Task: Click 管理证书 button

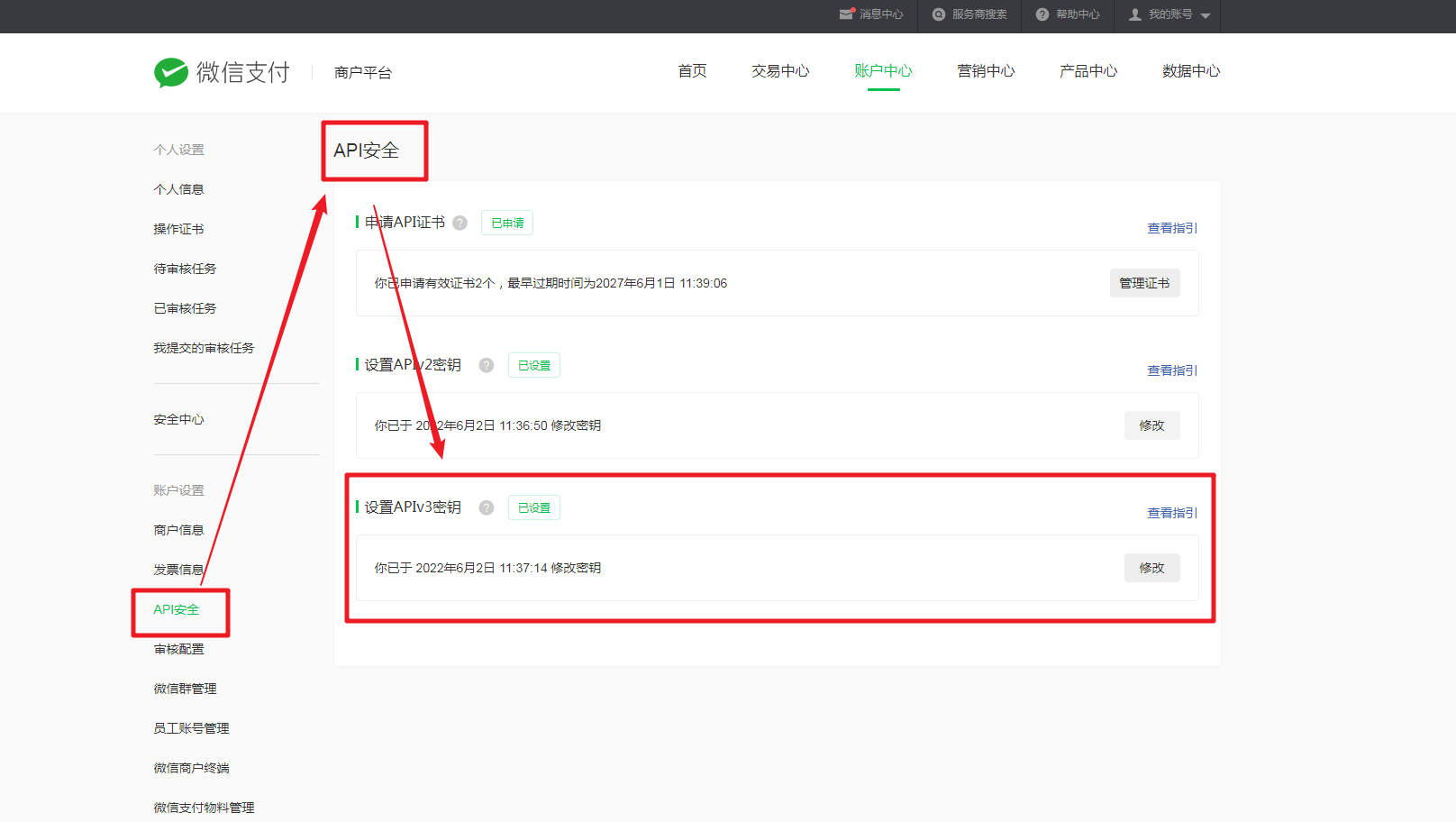Action: pyautogui.click(x=1144, y=283)
